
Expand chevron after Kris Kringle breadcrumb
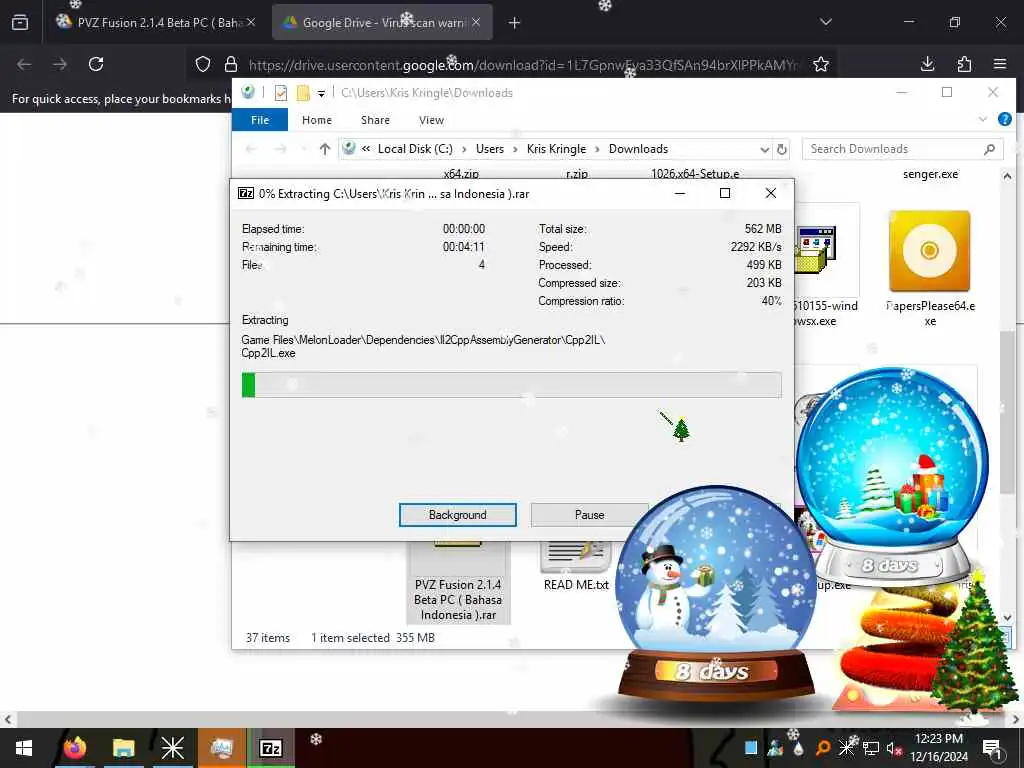[597, 149]
